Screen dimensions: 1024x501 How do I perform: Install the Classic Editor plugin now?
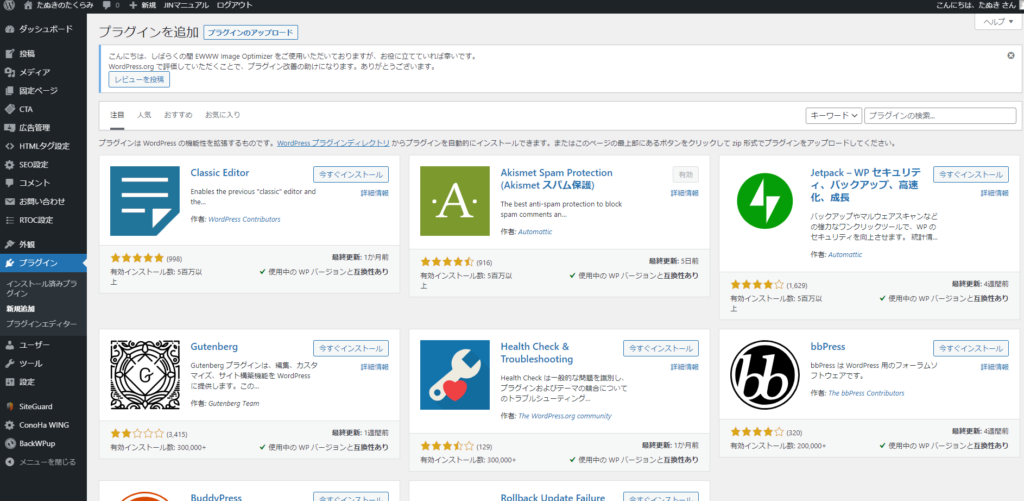click(351, 174)
